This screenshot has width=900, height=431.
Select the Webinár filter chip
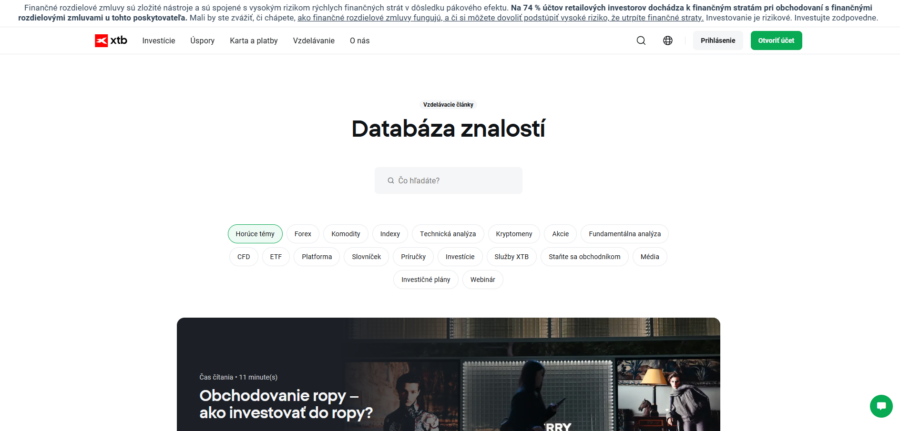click(x=483, y=279)
